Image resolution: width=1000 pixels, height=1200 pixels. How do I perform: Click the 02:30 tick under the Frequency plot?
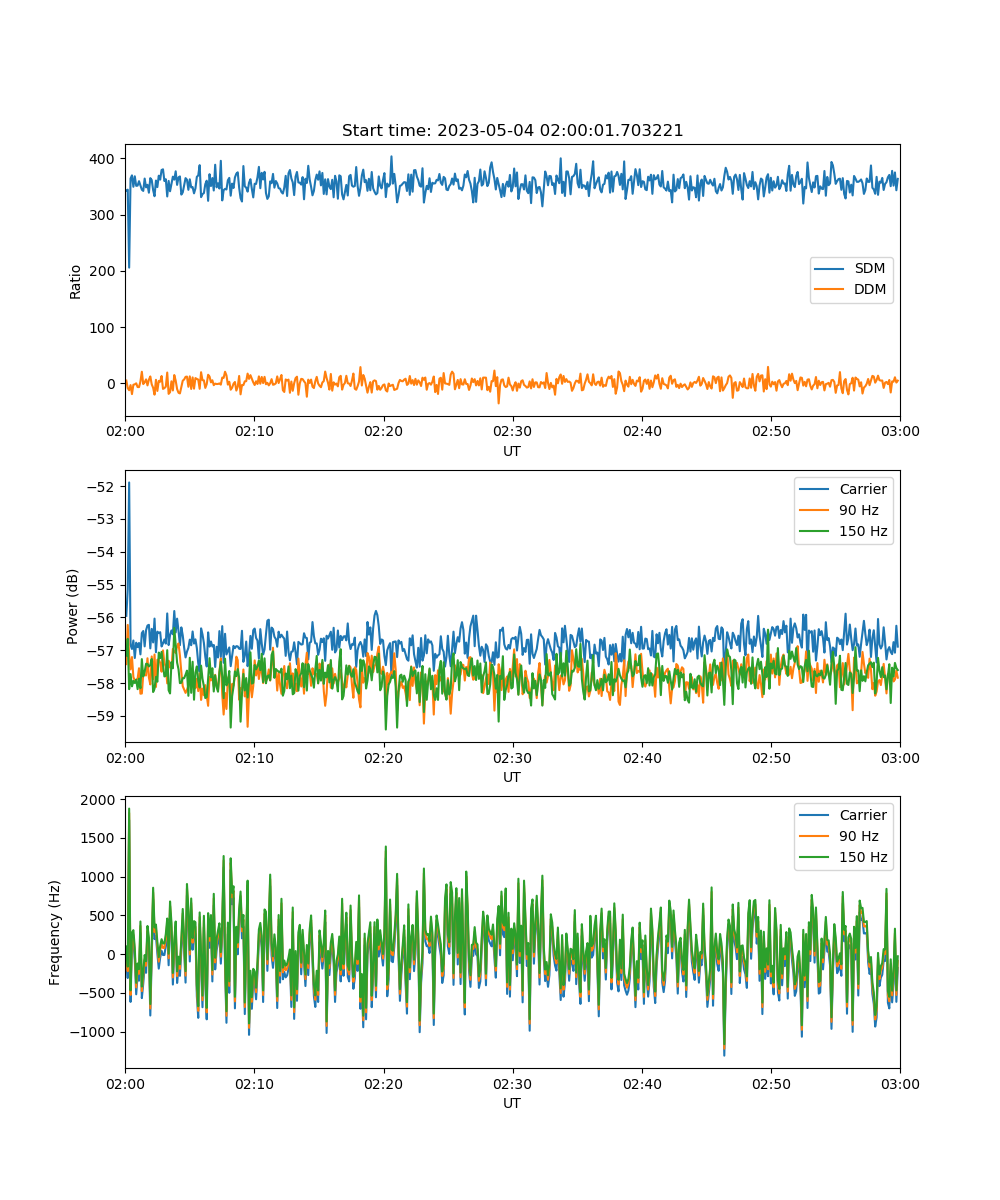click(x=513, y=1083)
